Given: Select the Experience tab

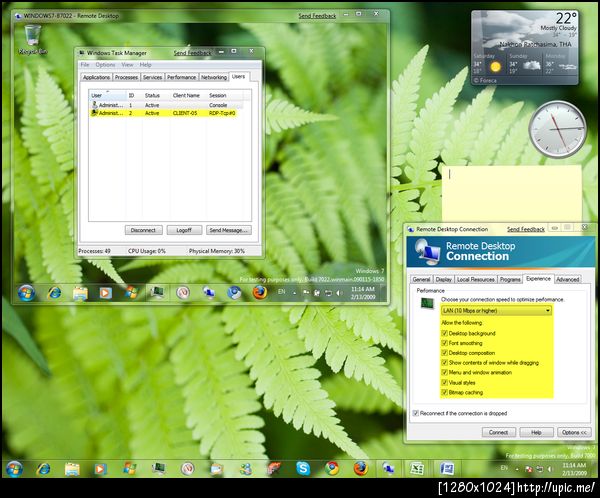Looking at the screenshot, I should [x=538, y=279].
